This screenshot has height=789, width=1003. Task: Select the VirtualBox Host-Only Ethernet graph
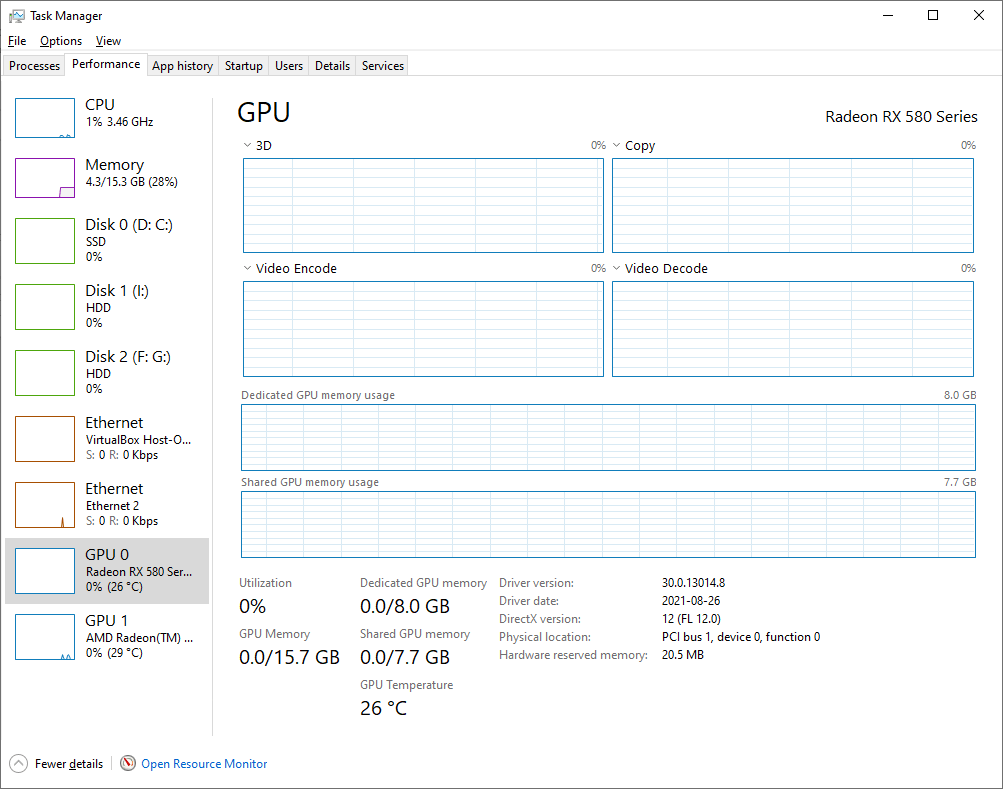45,438
